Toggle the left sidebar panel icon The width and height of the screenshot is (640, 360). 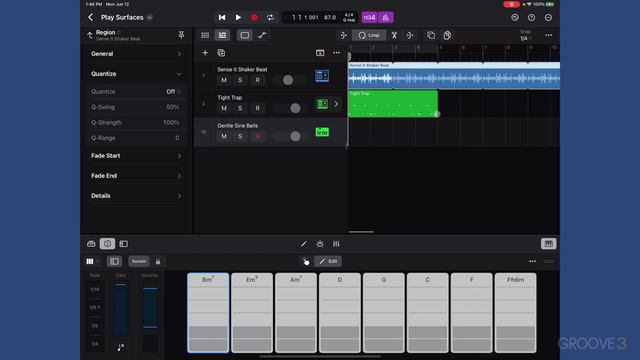[x=124, y=244]
